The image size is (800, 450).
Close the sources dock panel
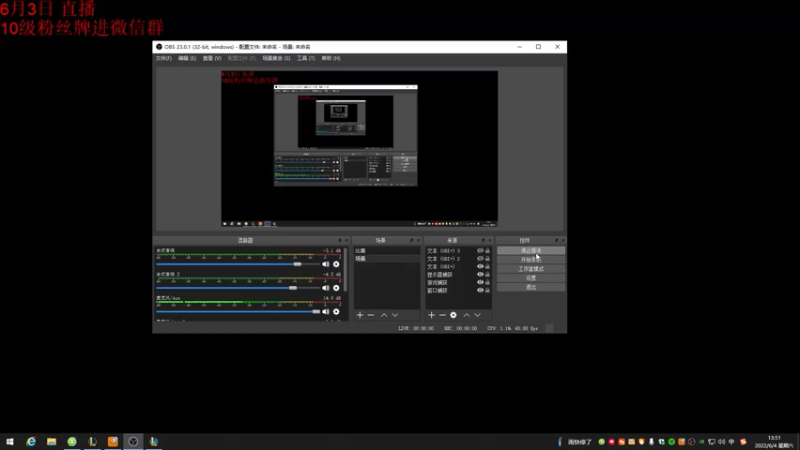(490, 240)
